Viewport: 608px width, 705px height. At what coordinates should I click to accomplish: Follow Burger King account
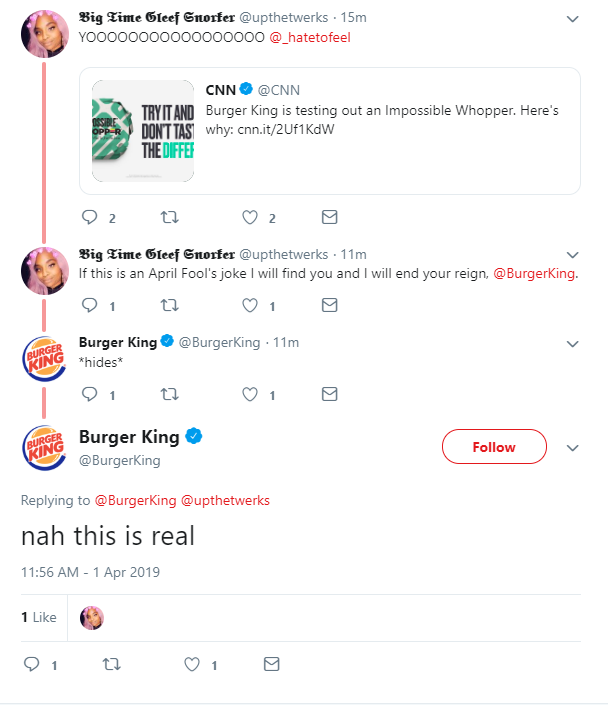pos(494,447)
